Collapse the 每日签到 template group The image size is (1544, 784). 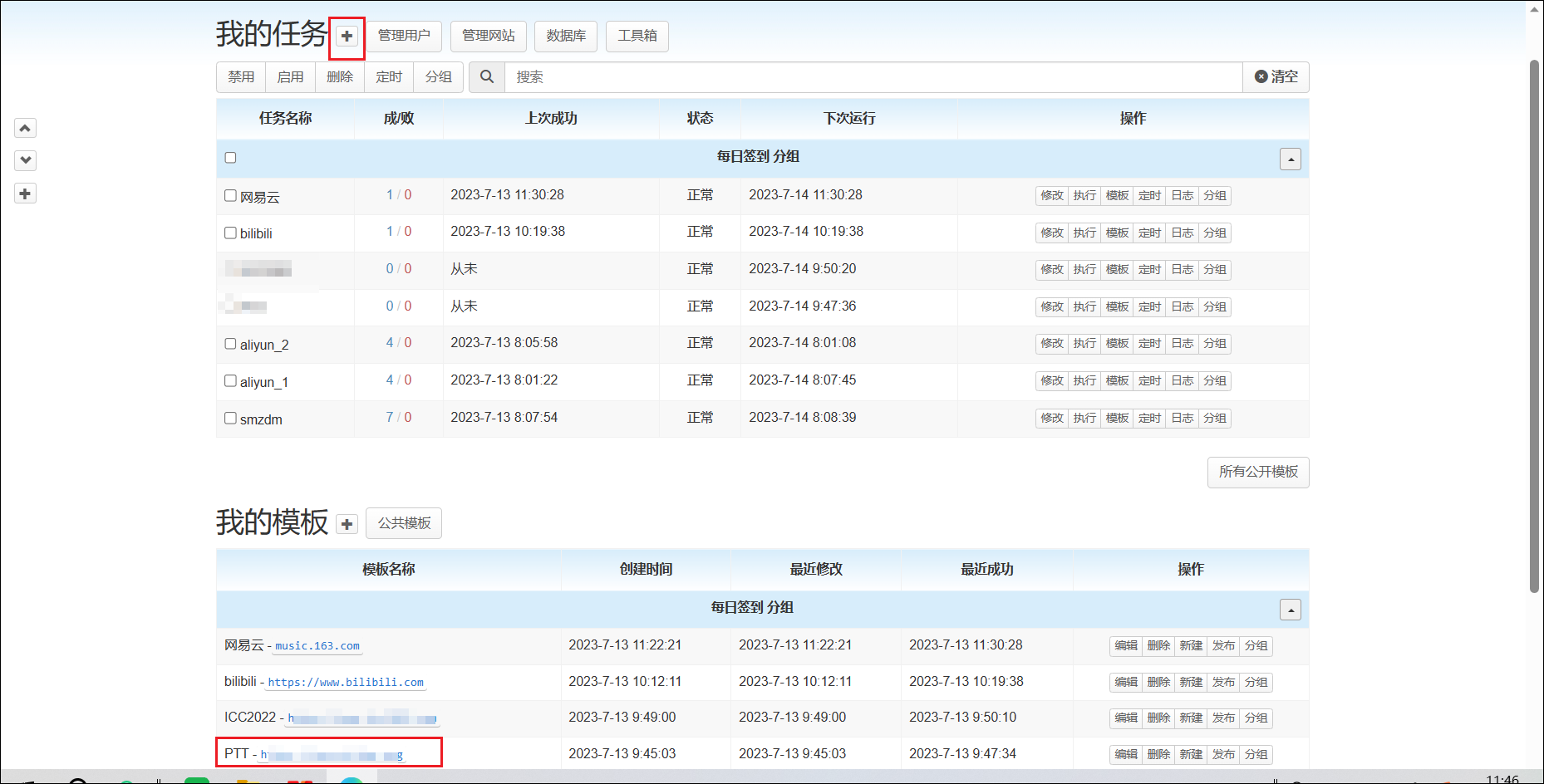click(x=1290, y=610)
